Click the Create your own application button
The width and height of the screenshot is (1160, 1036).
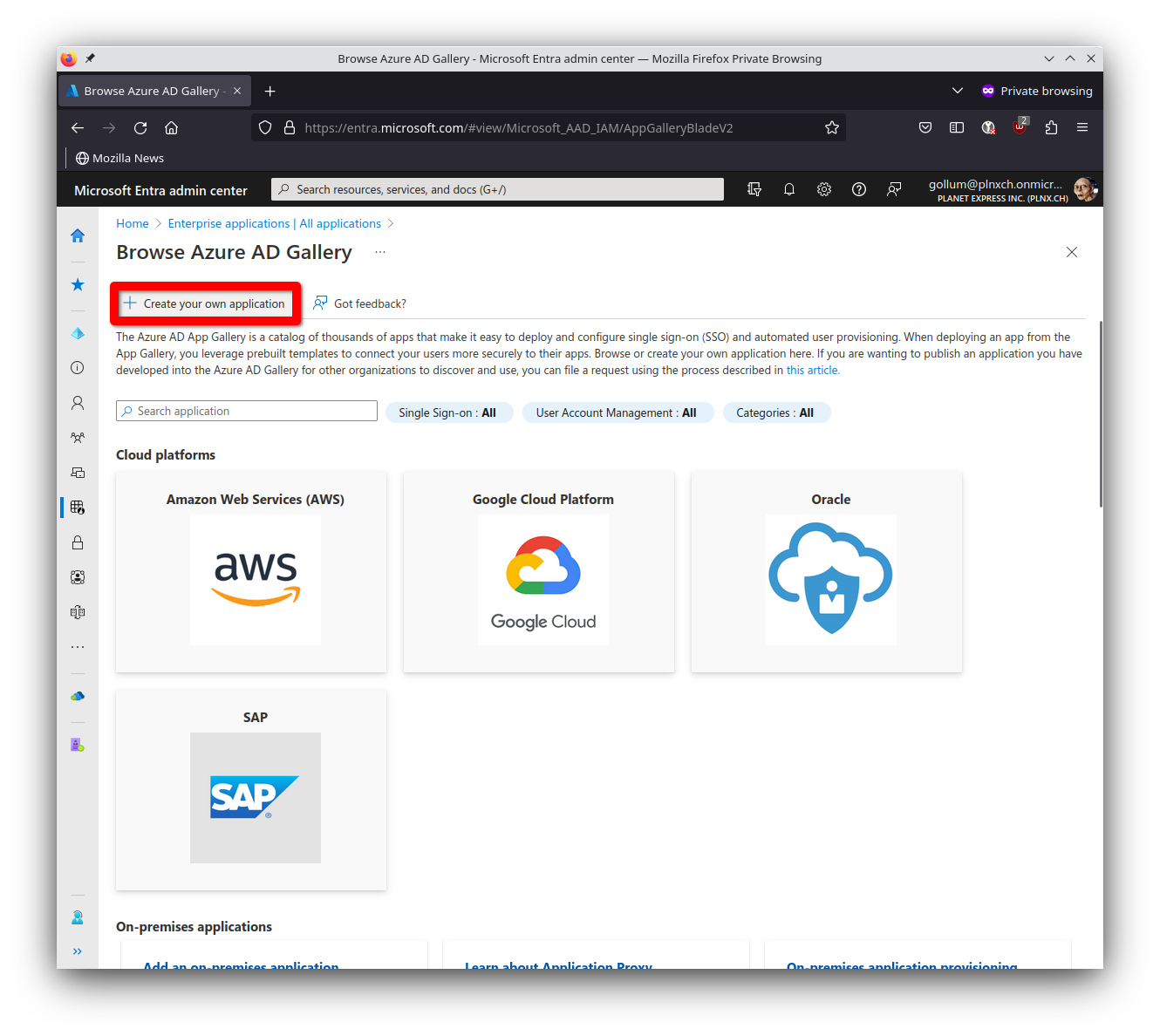(205, 303)
